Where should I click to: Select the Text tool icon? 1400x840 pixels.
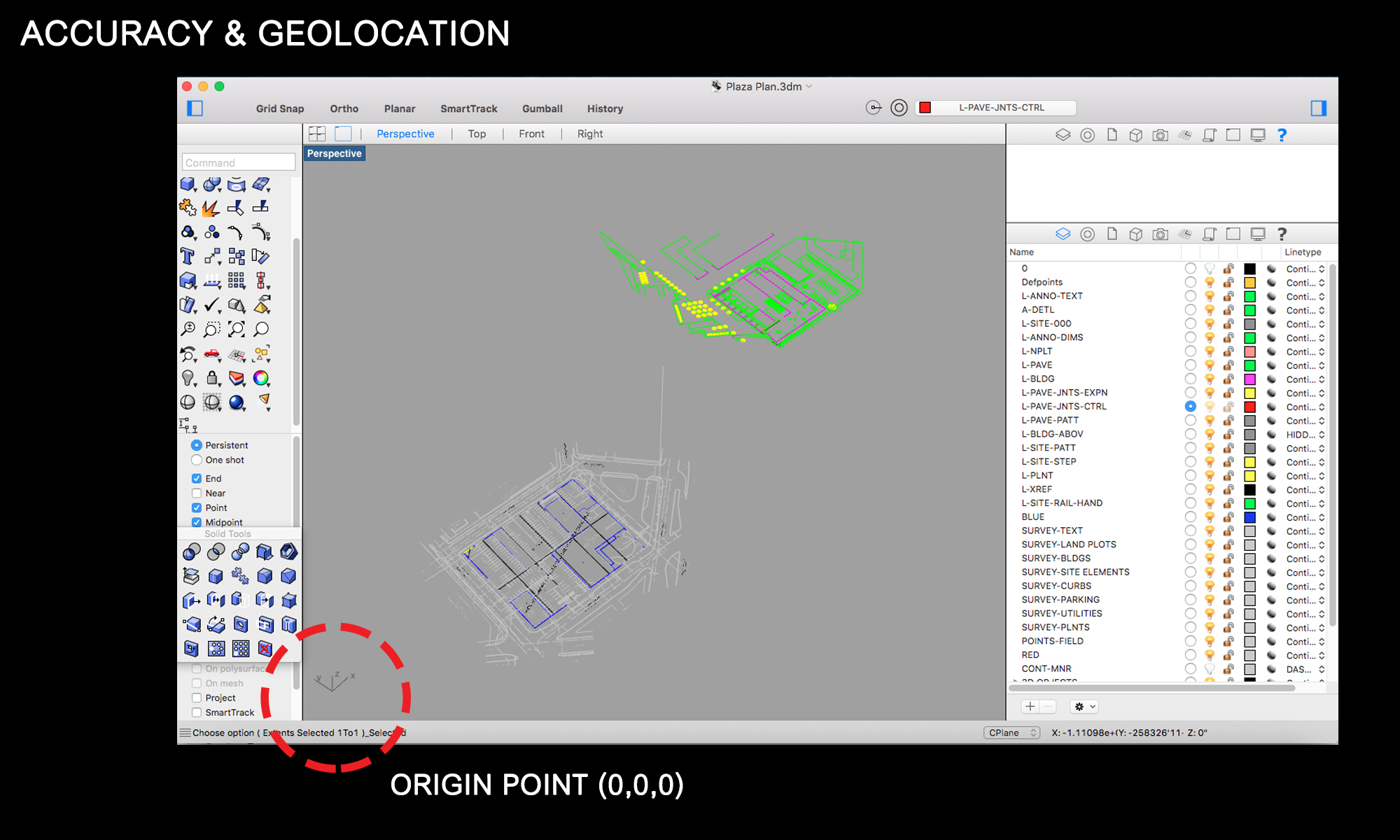187,256
